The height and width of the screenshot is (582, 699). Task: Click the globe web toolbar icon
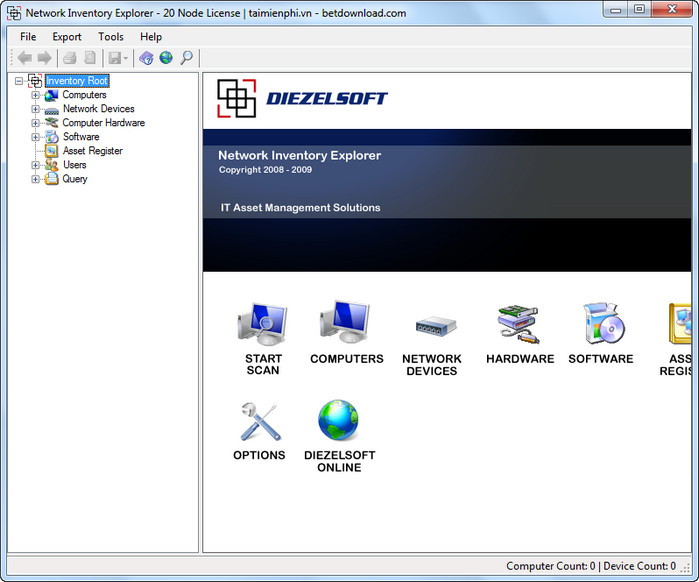click(x=166, y=57)
